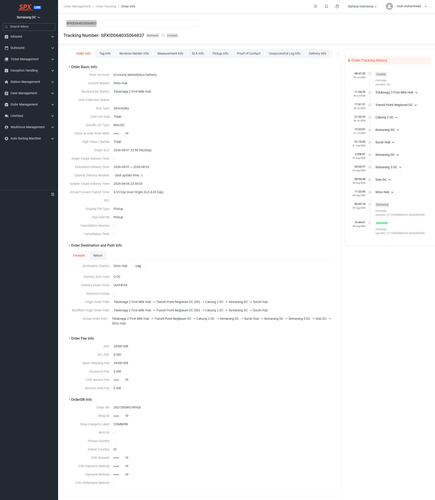Viewport: 435px width, 500px height.
Task: Reveal the Shop ID value
Action: point(127,416)
